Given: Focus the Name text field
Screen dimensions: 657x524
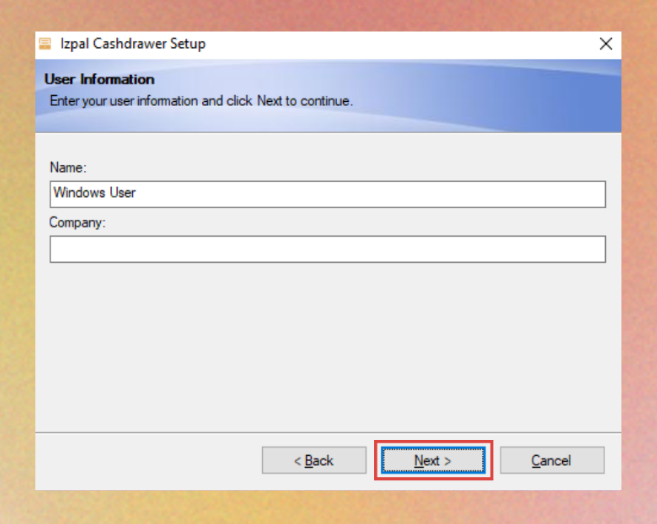Looking at the screenshot, I should click(x=327, y=193).
